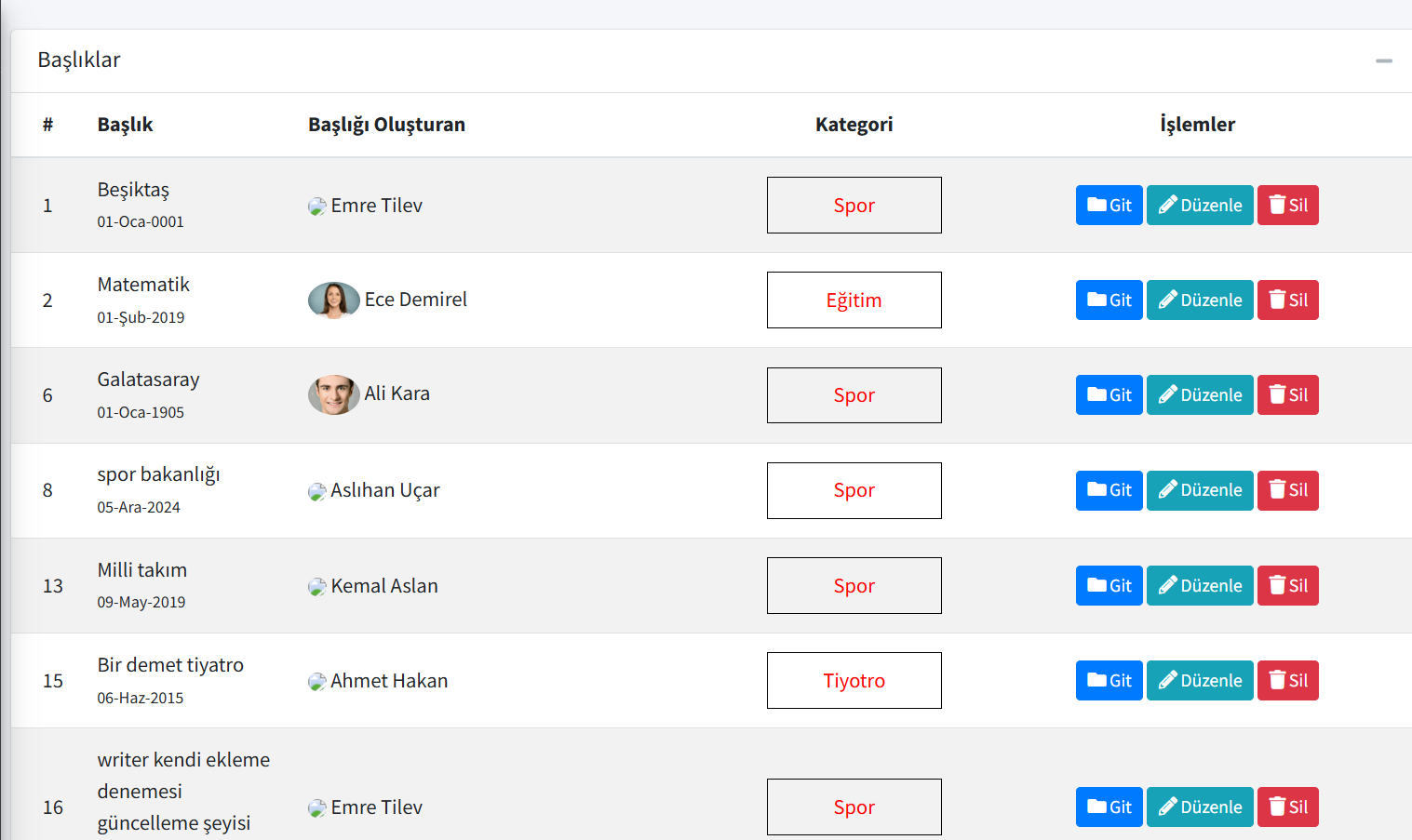Viewport: 1412px width, 840px height.
Task: Click the folder icon in spor bakanlığı row
Action: tap(1097, 490)
